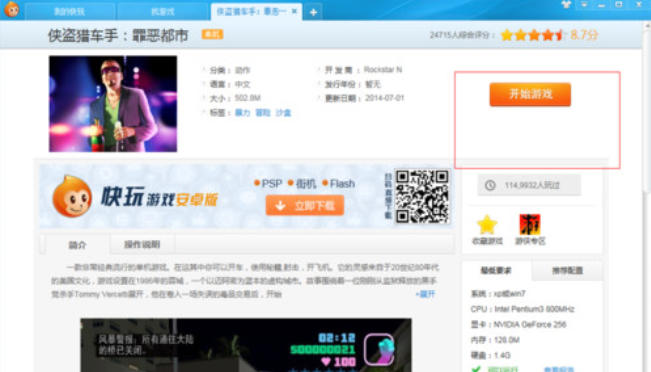The height and width of the screenshot is (372, 651).
Task: Click the five-star rating next to 8.7分
Action: [532, 35]
